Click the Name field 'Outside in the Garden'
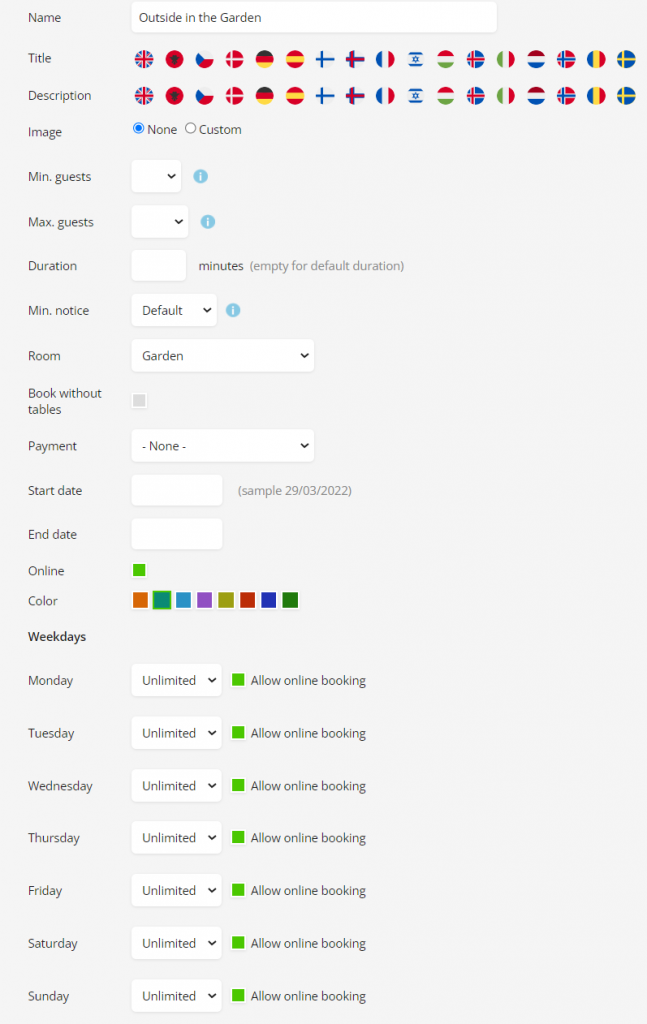This screenshot has width=647, height=1024. tap(314, 18)
